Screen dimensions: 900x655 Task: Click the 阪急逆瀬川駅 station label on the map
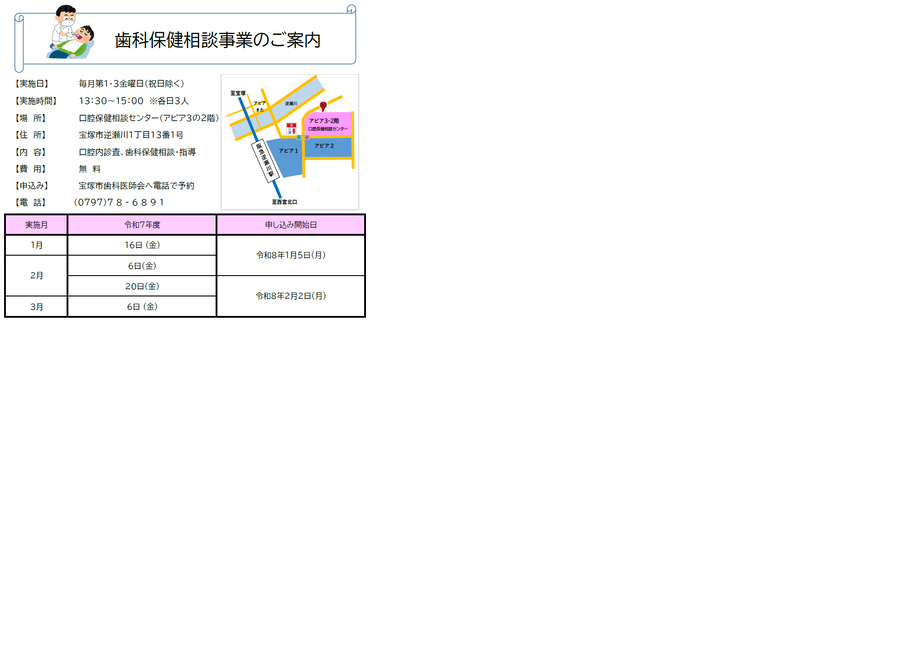(265, 160)
